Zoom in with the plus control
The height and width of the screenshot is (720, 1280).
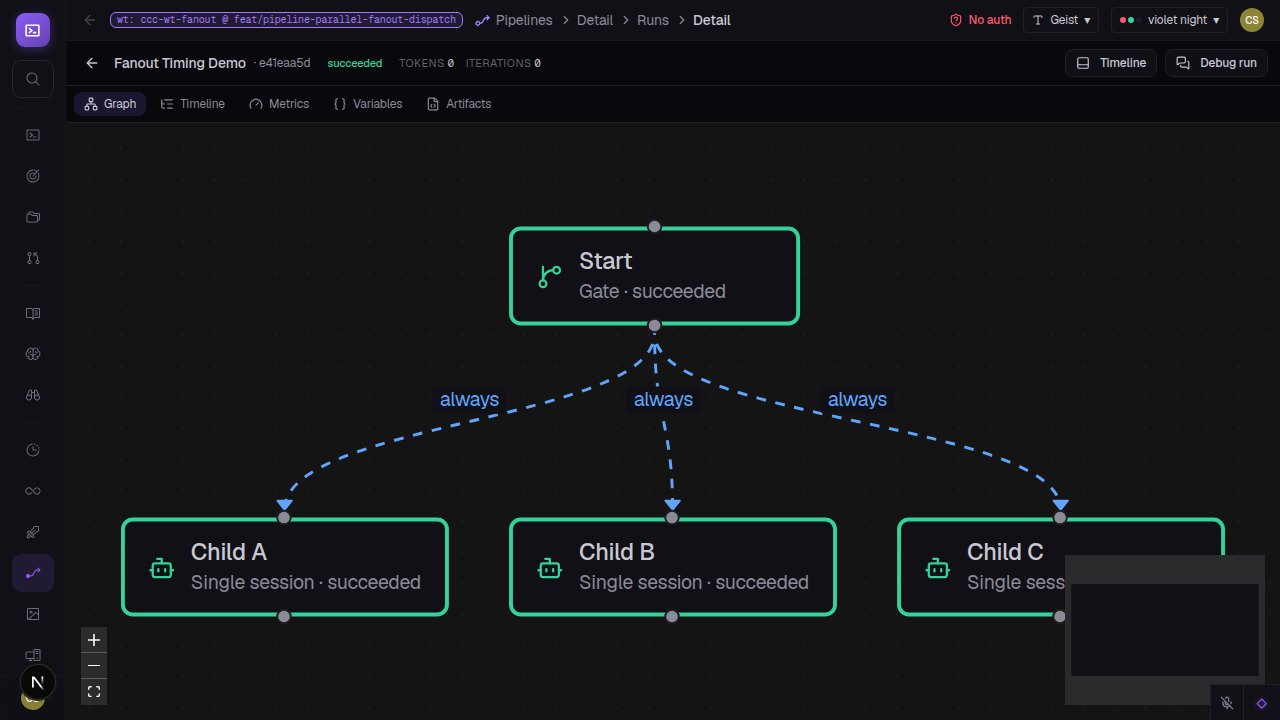(94, 640)
